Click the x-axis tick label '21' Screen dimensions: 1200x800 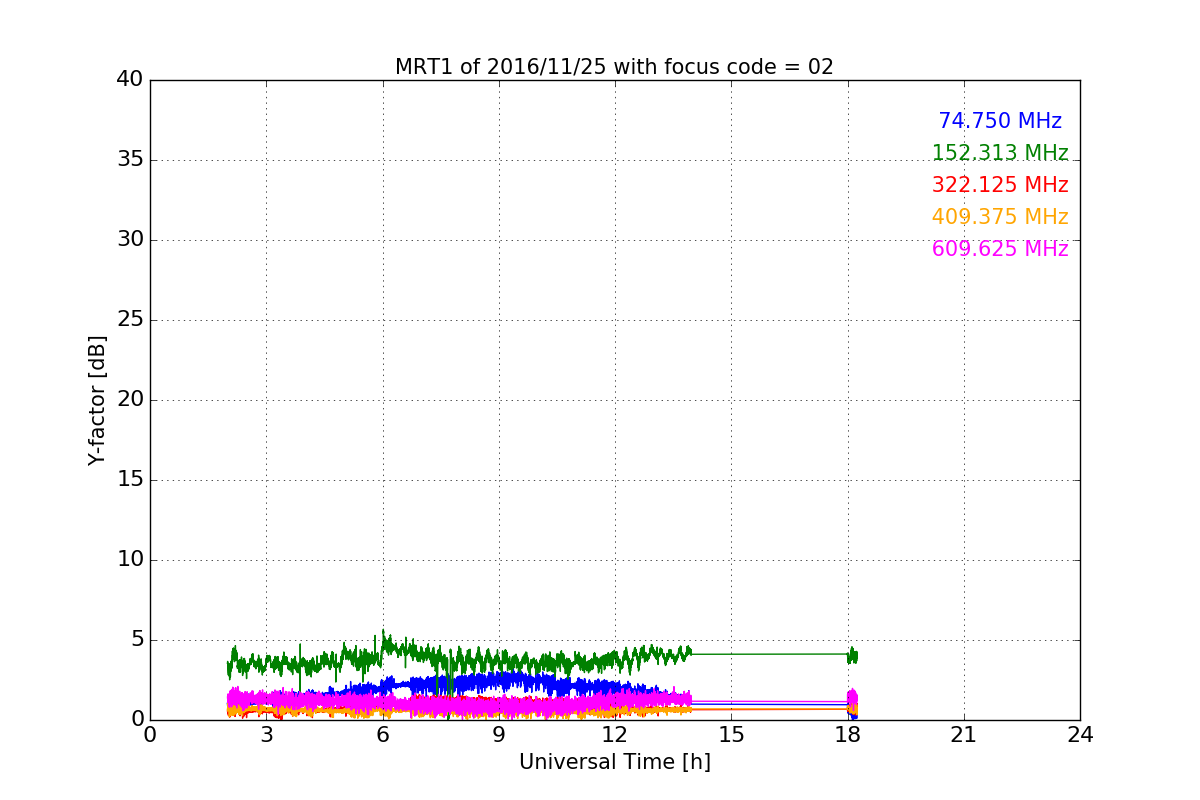(x=964, y=735)
